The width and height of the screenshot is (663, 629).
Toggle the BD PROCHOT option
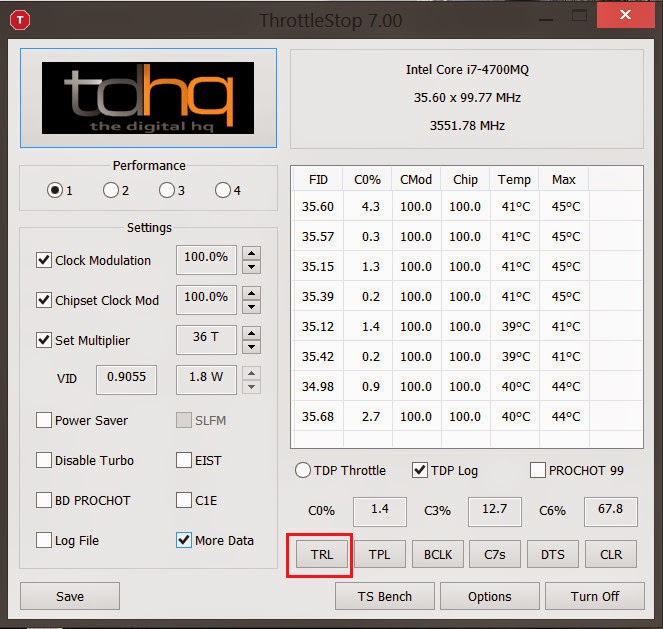[x=44, y=500]
